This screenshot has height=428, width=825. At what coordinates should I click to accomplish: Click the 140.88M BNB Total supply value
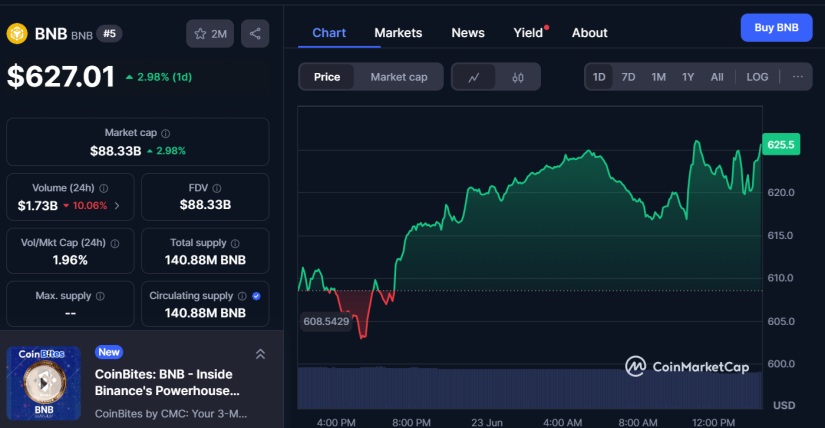pyautogui.click(x=205, y=260)
